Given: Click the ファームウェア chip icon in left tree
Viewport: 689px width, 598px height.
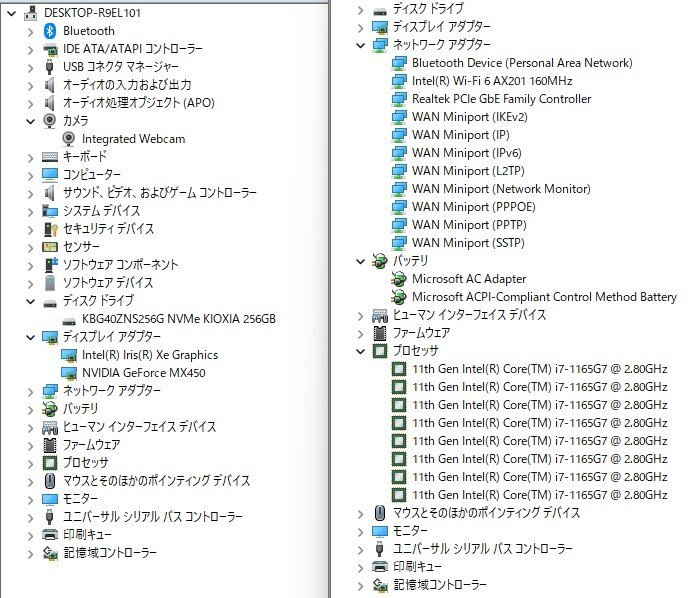Looking at the screenshot, I should coord(50,445).
